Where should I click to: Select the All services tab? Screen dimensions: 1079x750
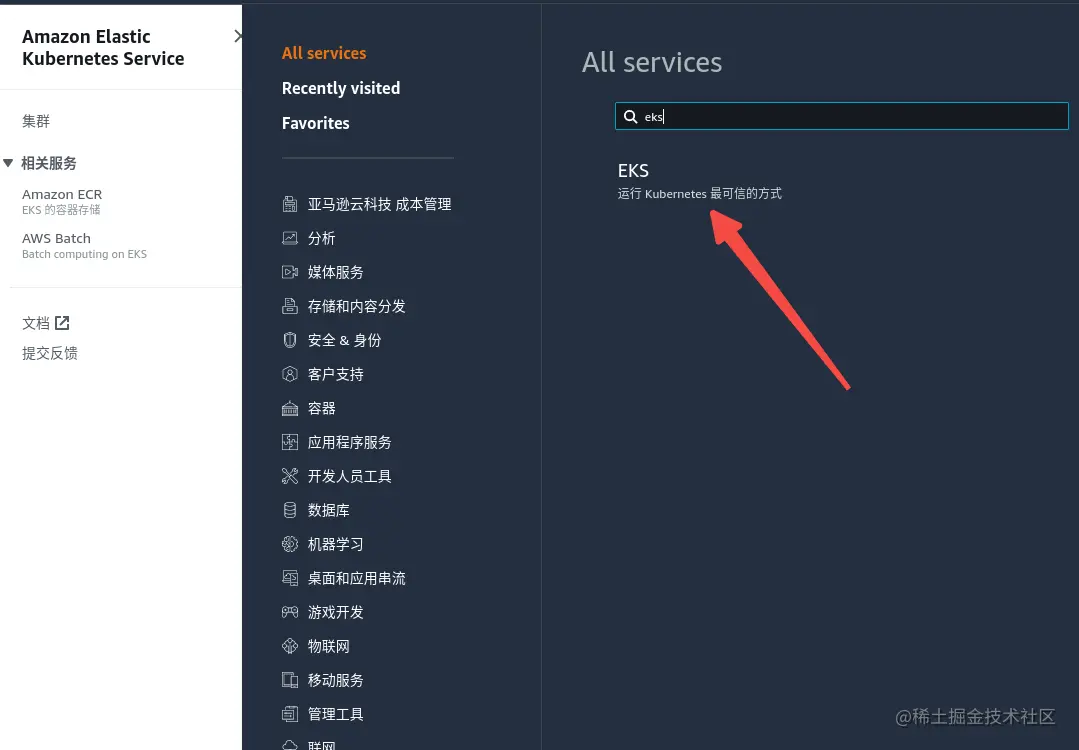(324, 53)
